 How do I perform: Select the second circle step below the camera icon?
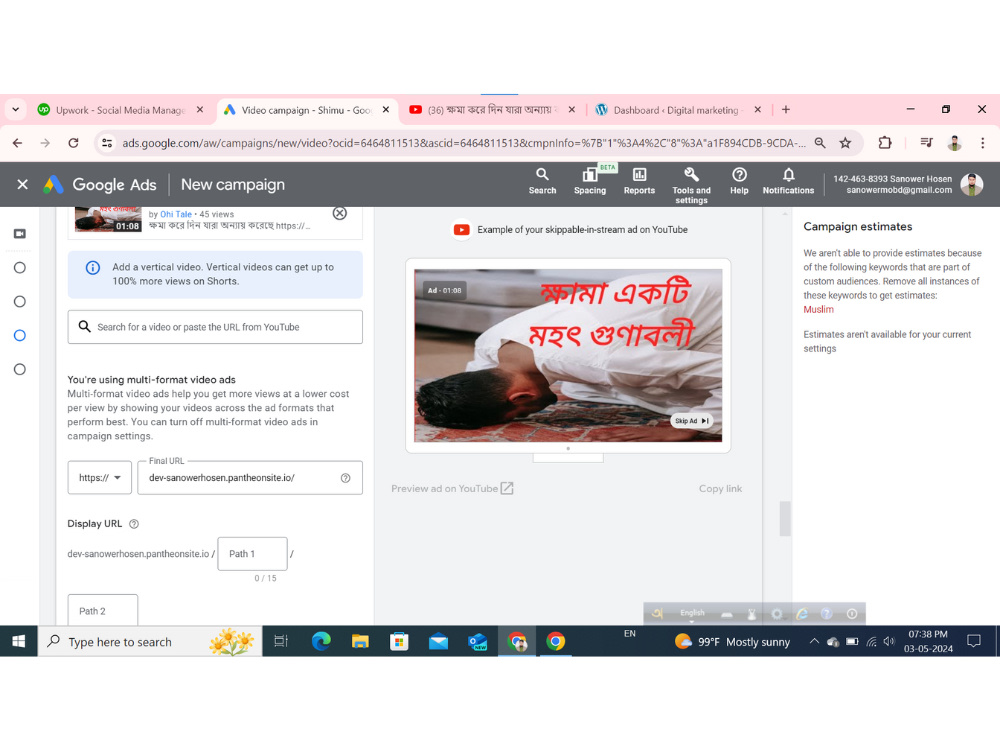click(x=20, y=302)
